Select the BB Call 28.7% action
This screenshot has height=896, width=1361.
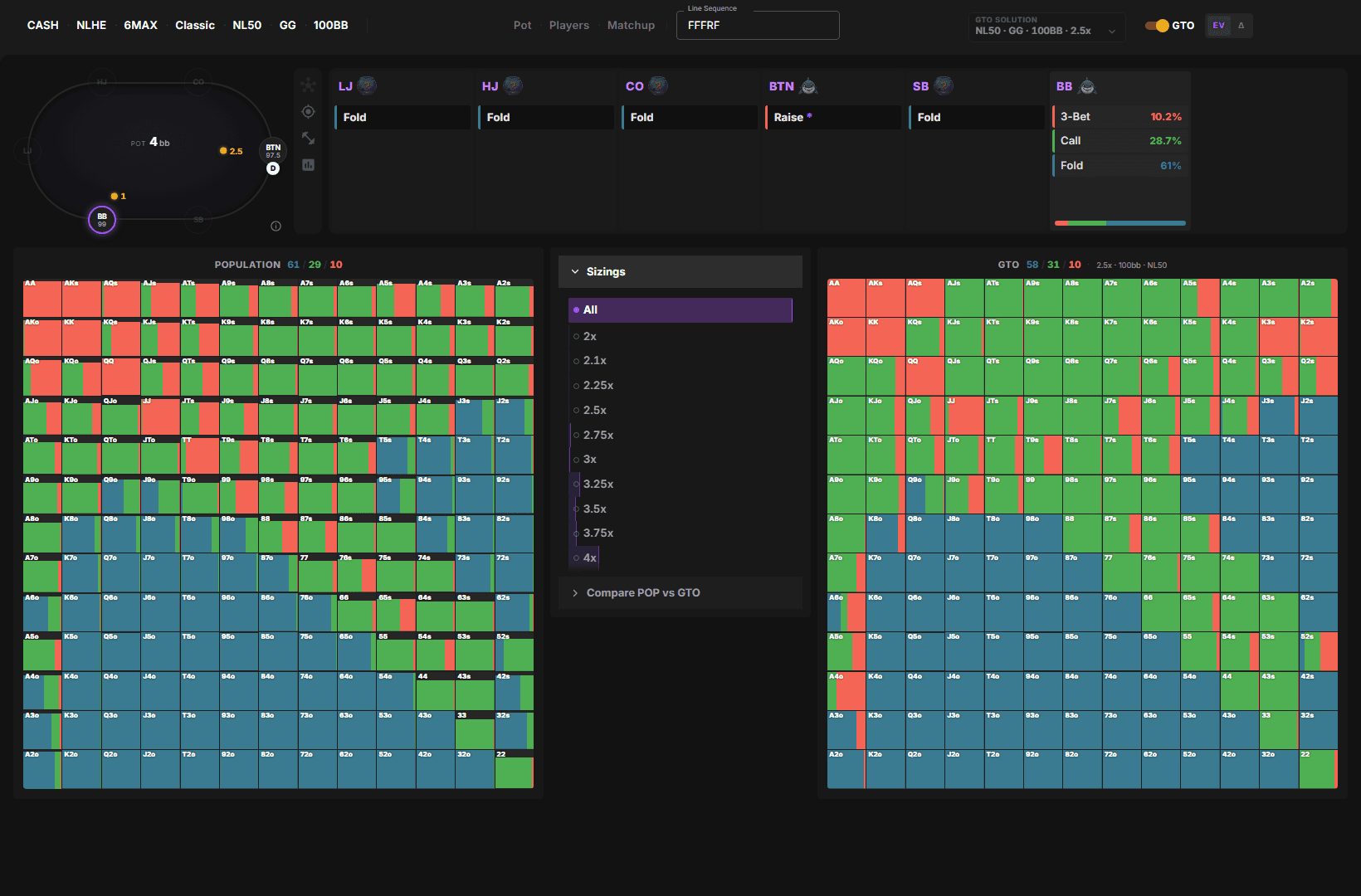pyautogui.click(x=1120, y=141)
